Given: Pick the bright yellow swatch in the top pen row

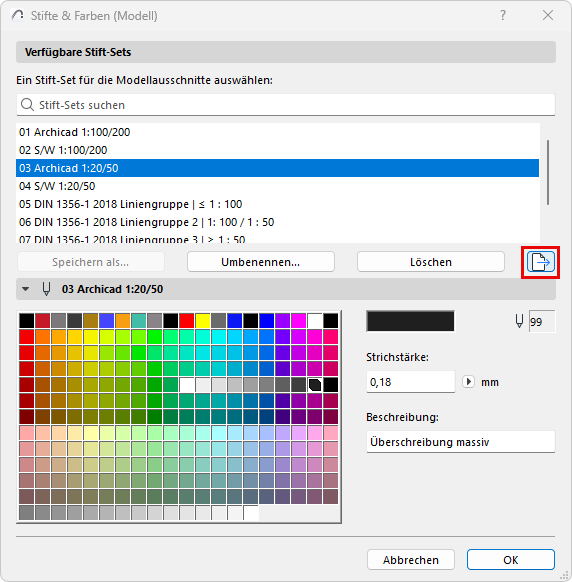Looking at the screenshot, I should (x=203, y=321).
